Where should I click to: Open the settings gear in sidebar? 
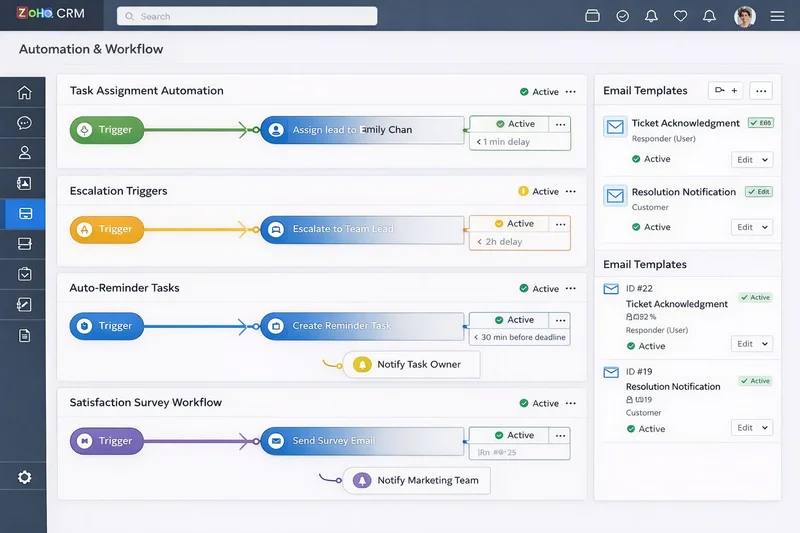[x=24, y=477]
